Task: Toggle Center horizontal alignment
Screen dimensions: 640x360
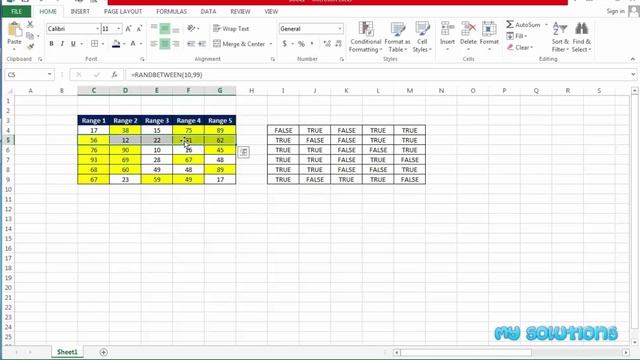Action: pyautogui.click(x=165, y=44)
